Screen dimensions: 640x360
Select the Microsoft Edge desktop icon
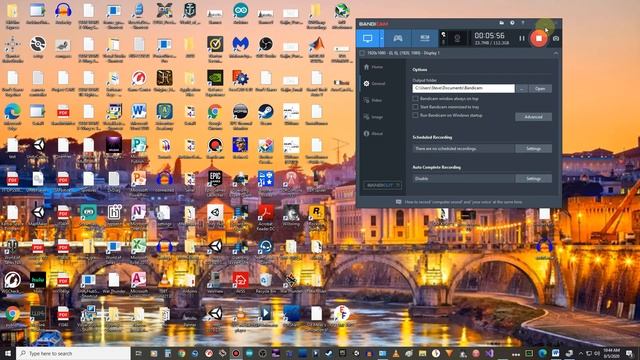point(13,116)
